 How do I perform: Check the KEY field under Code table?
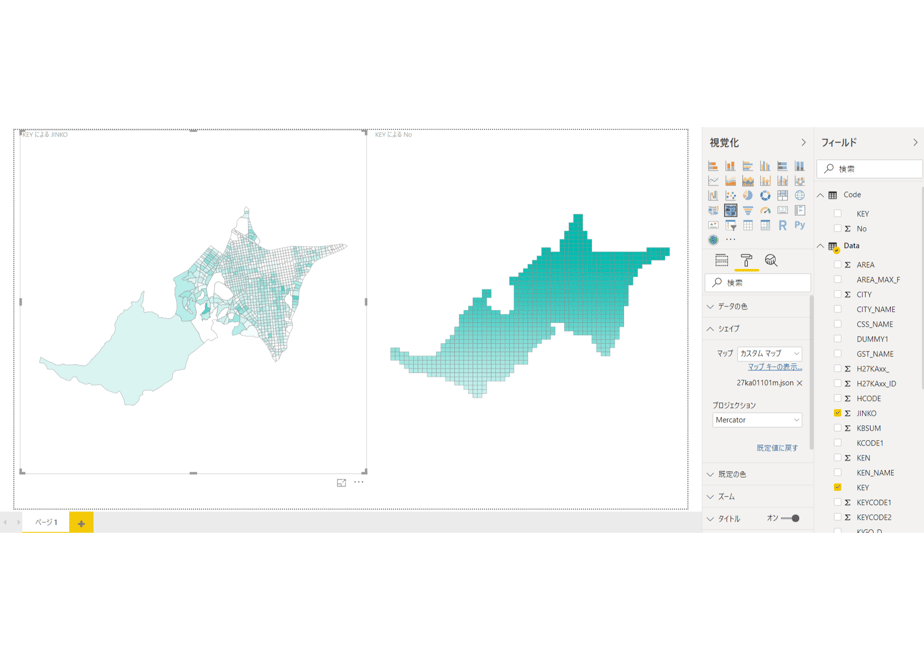point(837,213)
